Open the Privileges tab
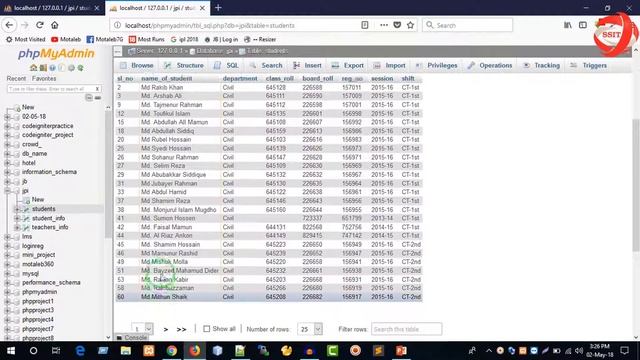 click(436, 65)
